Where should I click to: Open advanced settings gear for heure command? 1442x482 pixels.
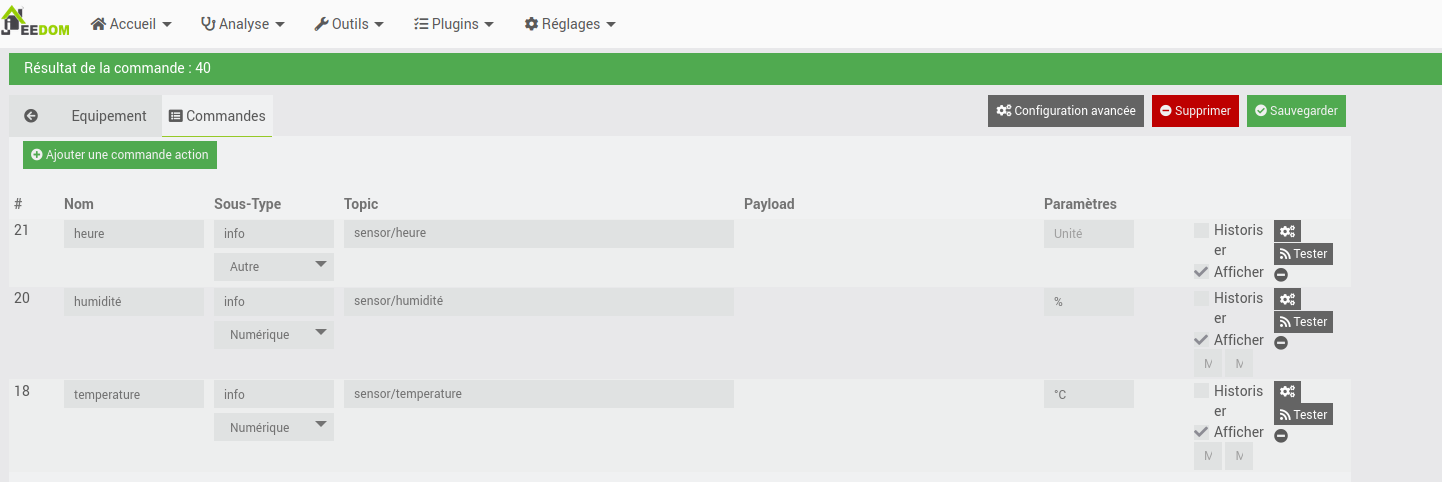coord(1287,231)
